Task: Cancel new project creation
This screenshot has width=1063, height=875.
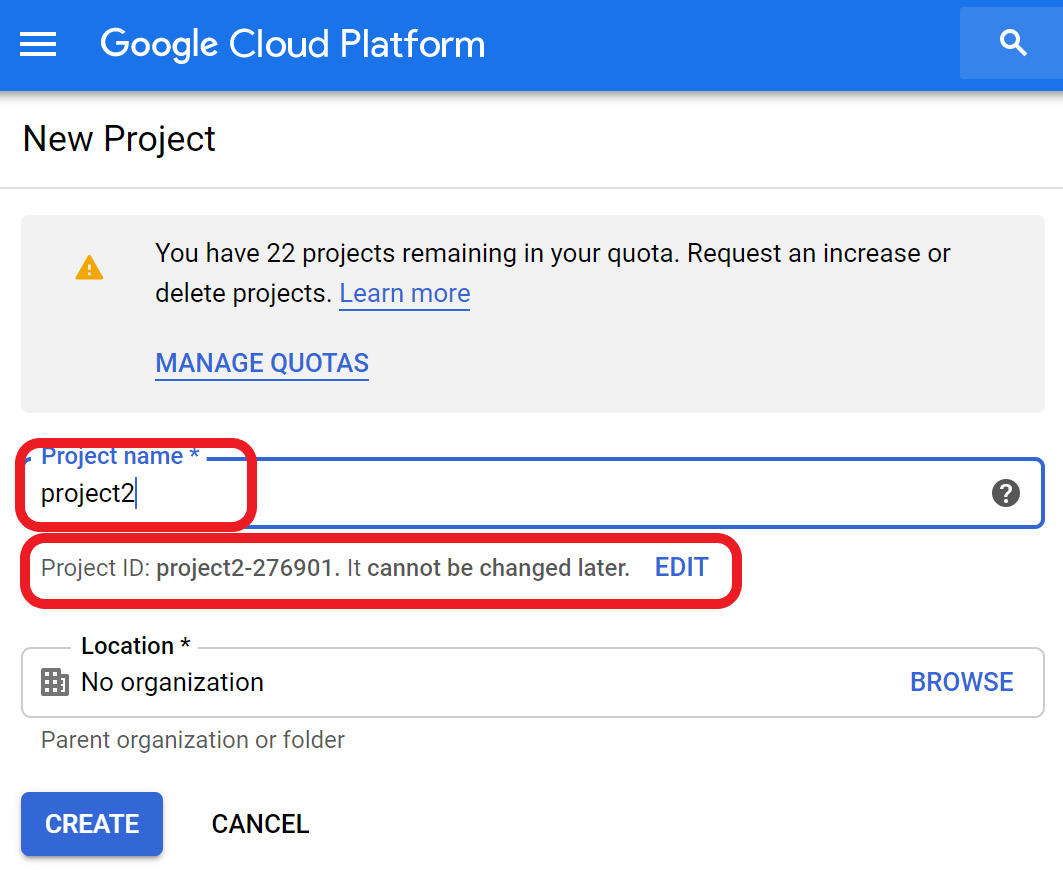Action: tap(260, 824)
